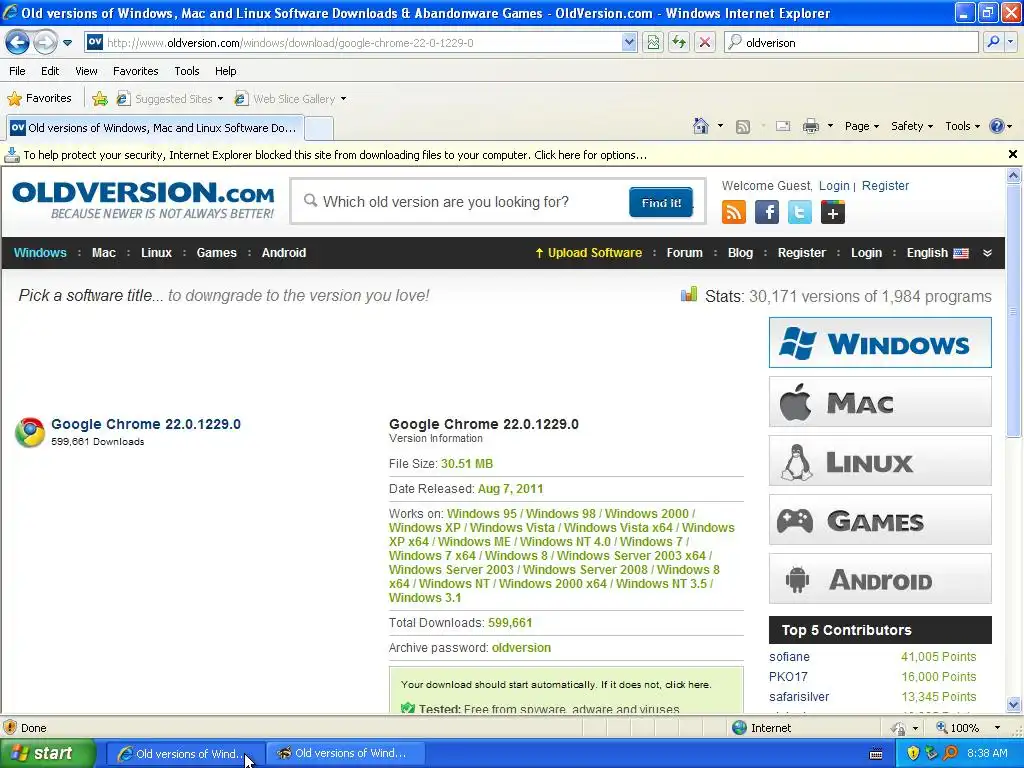The height and width of the screenshot is (768, 1024).
Task: Open recent pages dropdown beside Forward button
Action: (67, 43)
